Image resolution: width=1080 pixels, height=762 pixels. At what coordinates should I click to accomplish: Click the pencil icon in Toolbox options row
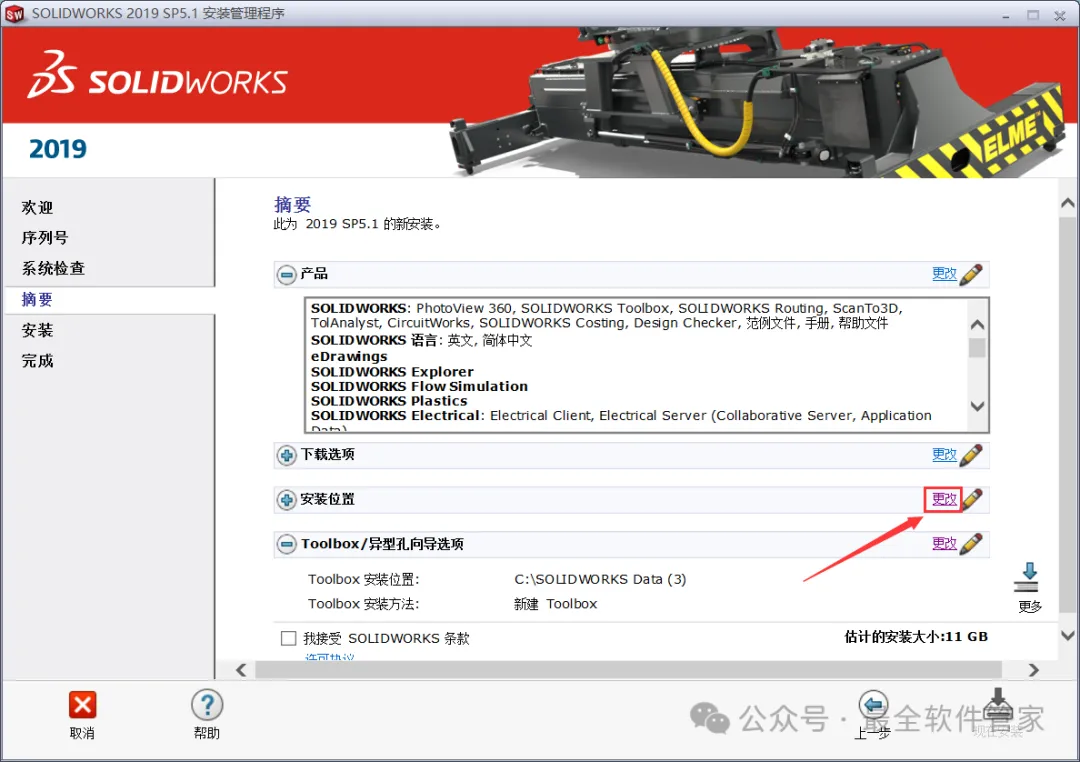970,544
